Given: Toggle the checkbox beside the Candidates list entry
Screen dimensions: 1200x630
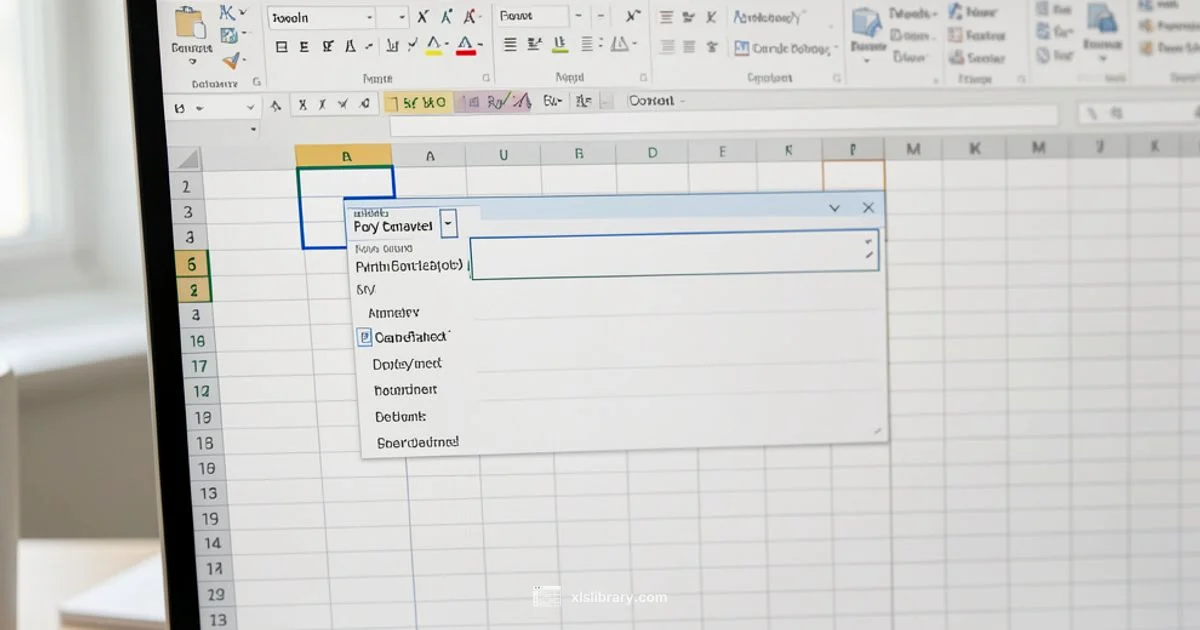Looking at the screenshot, I should 363,337.
